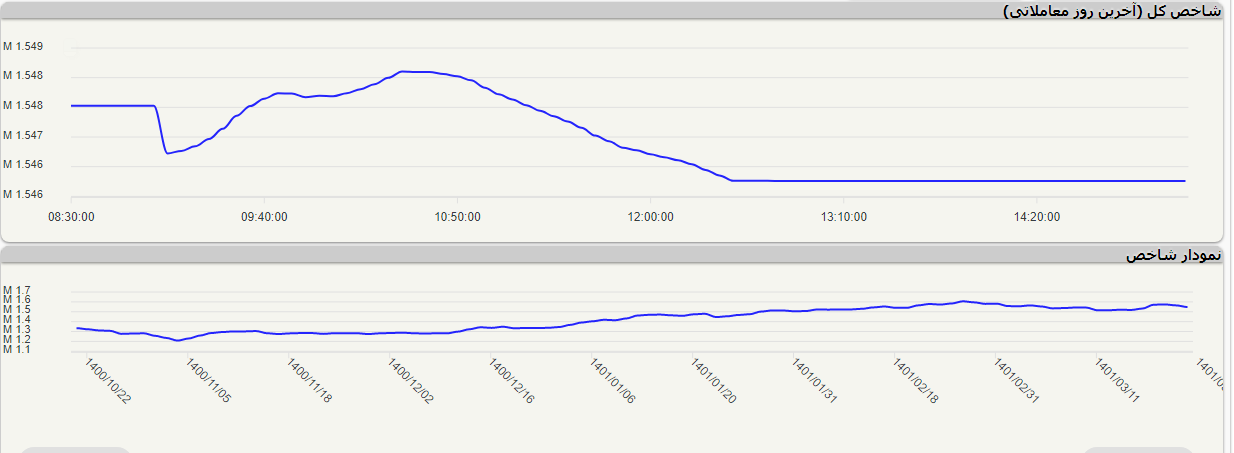Click the 10:50:00 time axis label
The height and width of the screenshot is (453, 1234).
coord(458,217)
